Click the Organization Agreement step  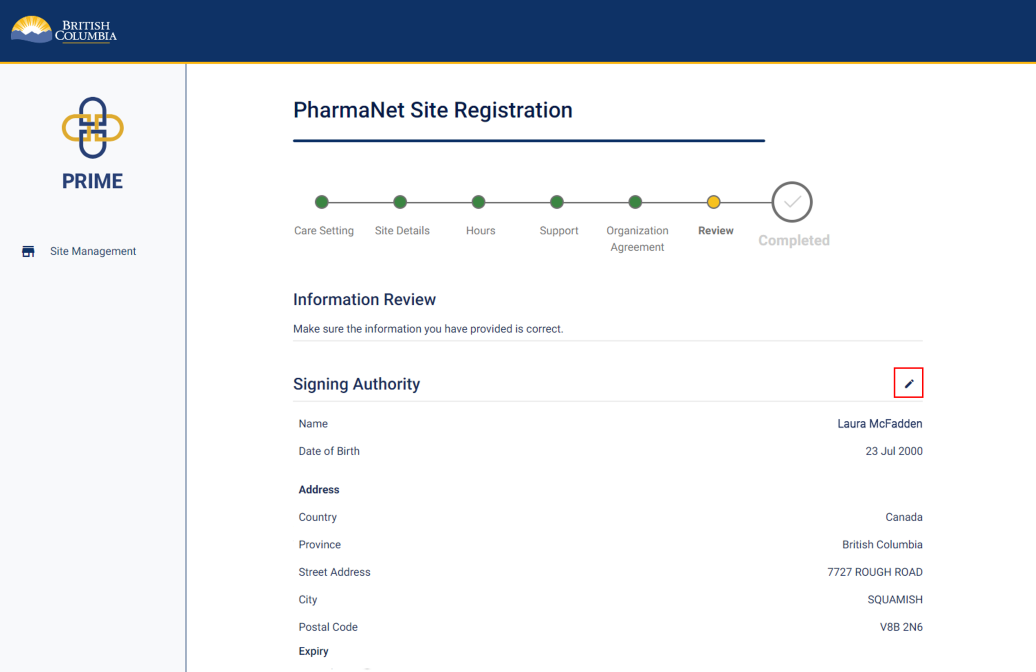click(x=636, y=201)
